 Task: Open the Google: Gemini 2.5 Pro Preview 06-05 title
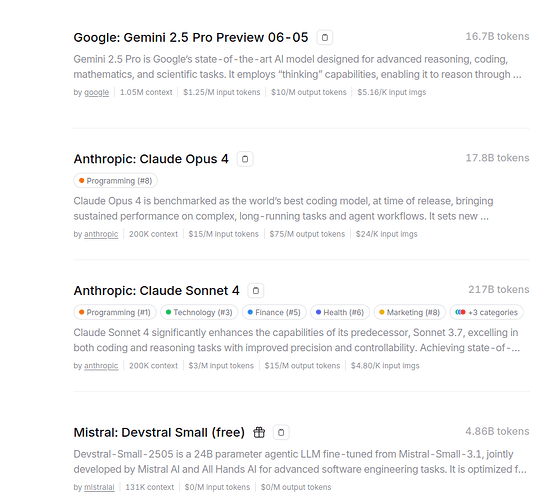pos(191,37)
